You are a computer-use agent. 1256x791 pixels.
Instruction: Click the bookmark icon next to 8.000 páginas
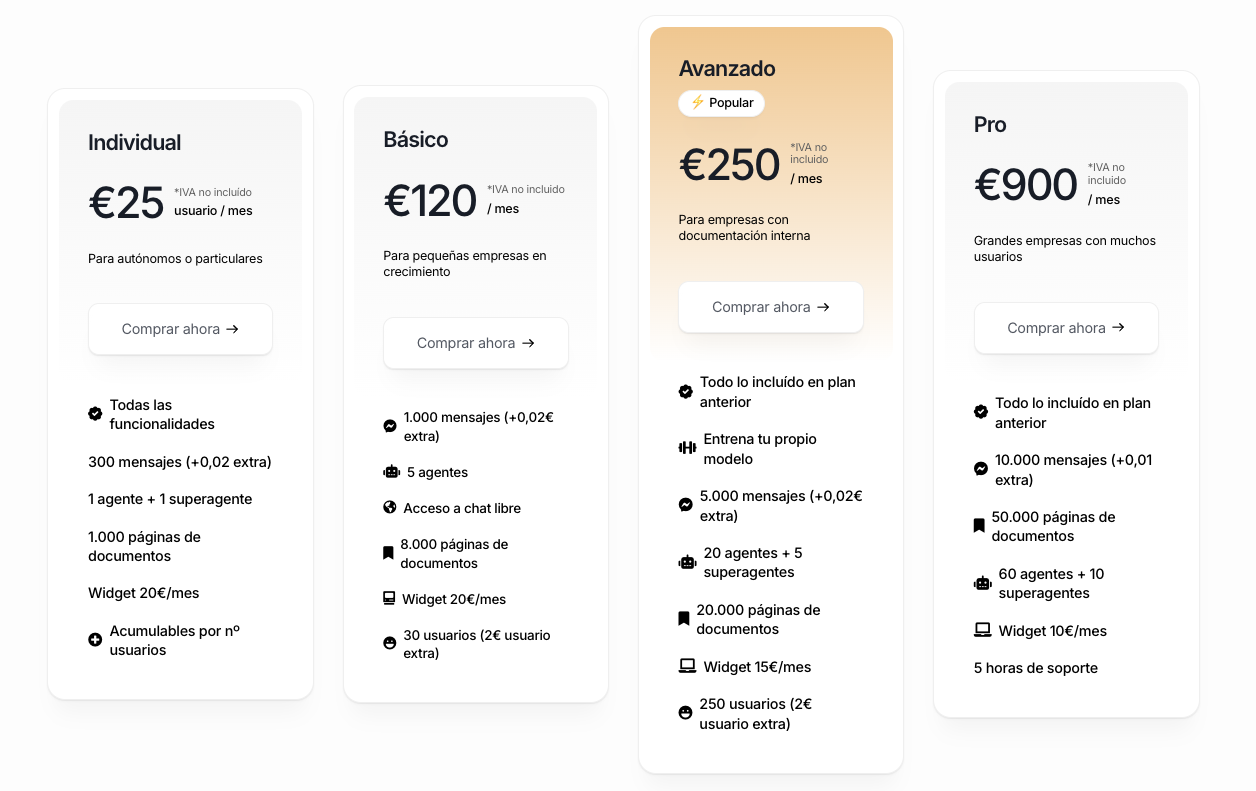tap(388, 553)
